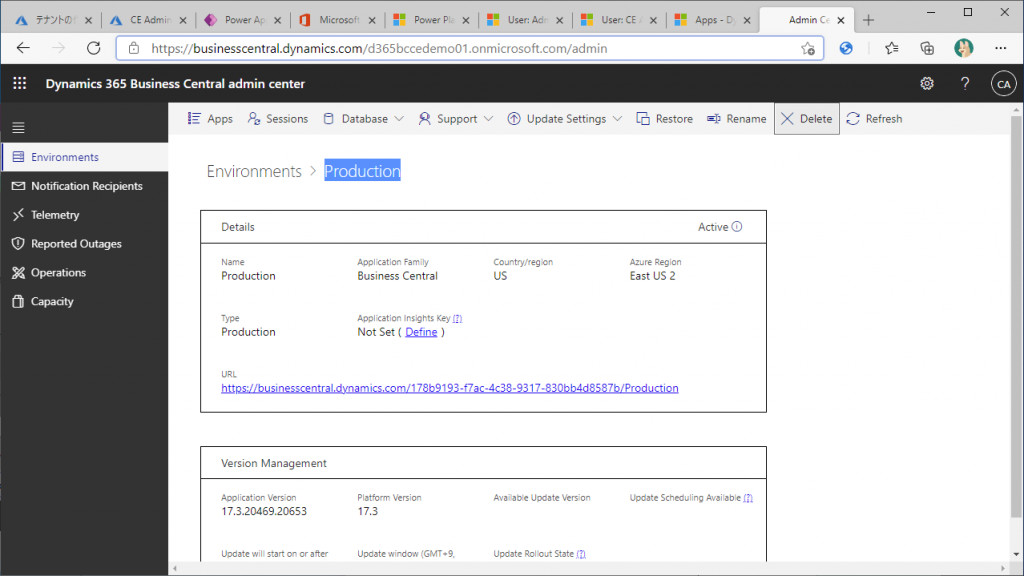This screenshot has width=1024, height=576.
Task: Open the browser Collections icon
Action: pos(927,48)
